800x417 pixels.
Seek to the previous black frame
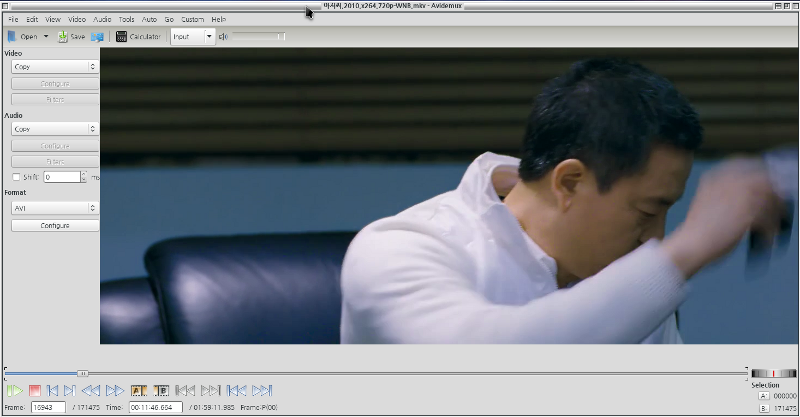pyautogui.click(x=185, y=390)
